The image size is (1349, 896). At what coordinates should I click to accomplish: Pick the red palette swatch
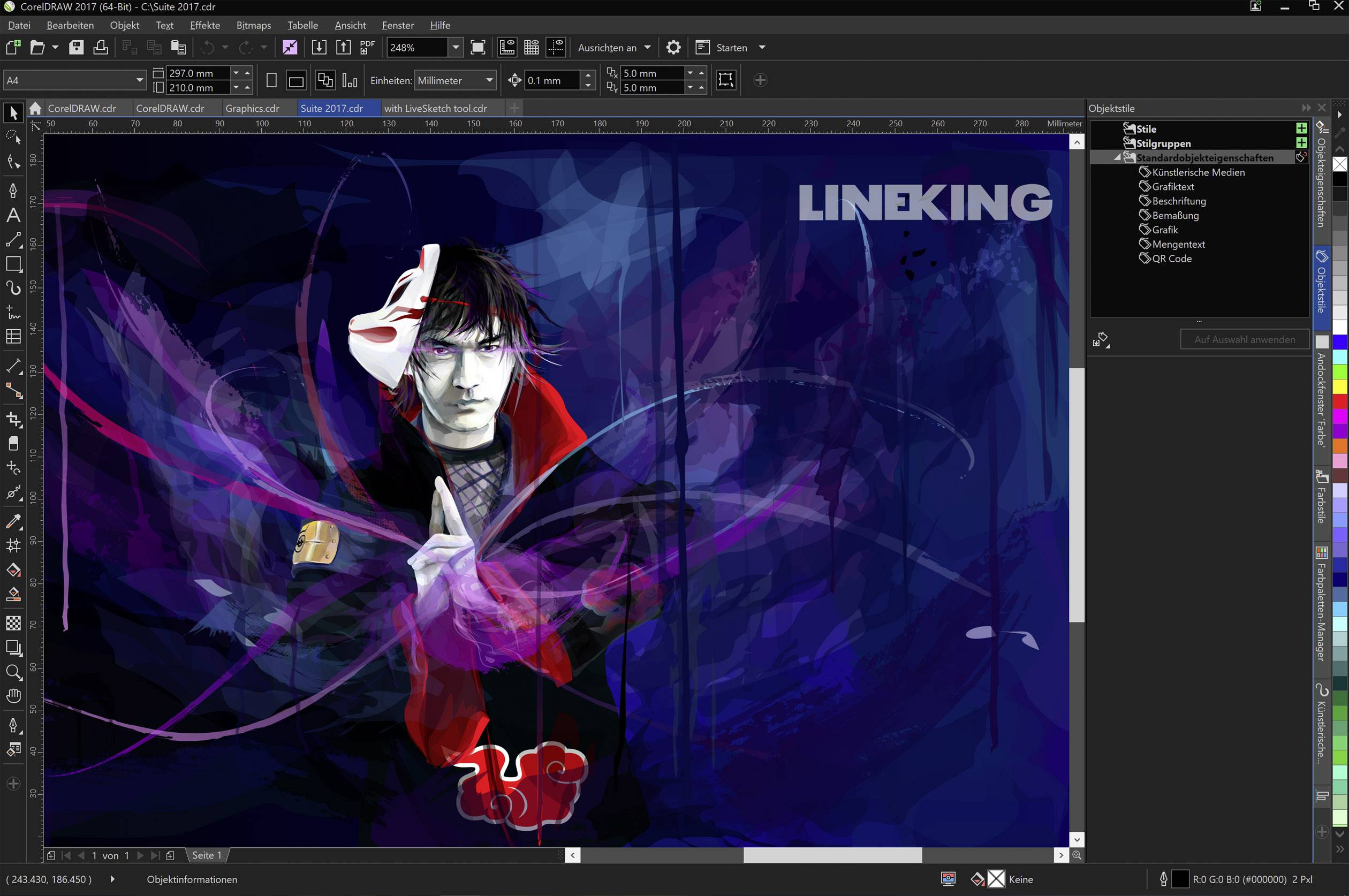1340,402
